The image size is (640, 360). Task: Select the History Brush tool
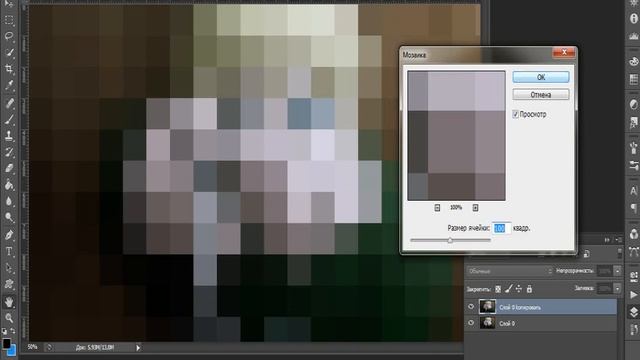click(x=9, y=152)
